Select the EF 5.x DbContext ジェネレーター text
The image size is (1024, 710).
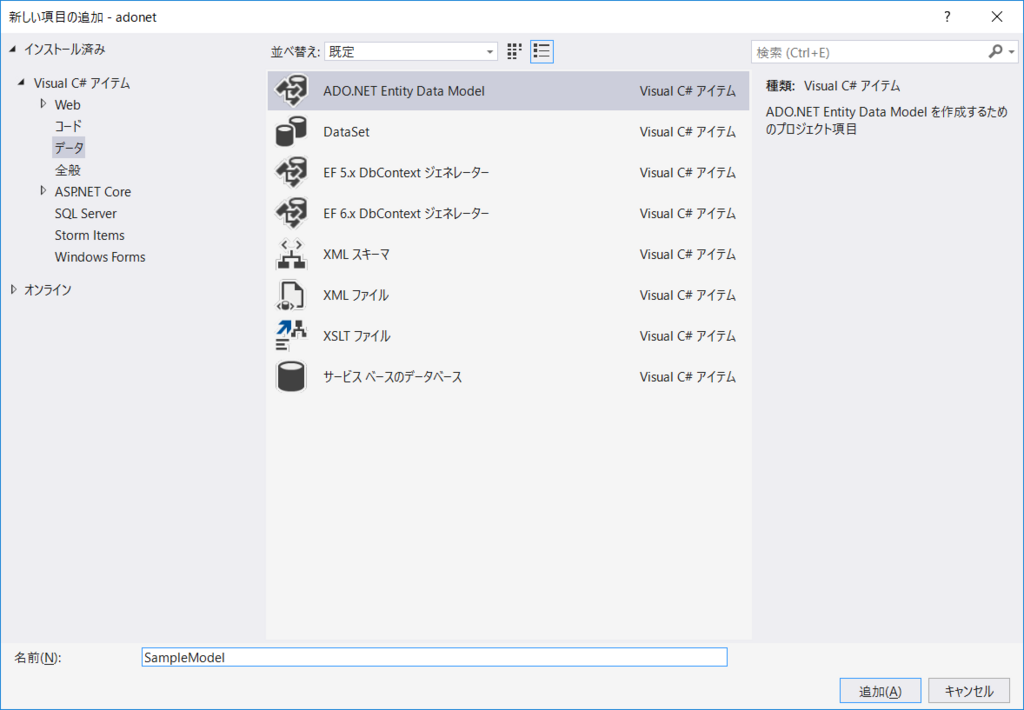406,172
